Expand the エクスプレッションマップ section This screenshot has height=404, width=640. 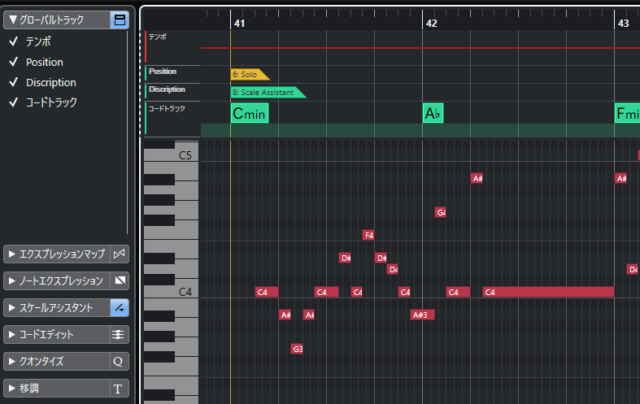(11, 254)
